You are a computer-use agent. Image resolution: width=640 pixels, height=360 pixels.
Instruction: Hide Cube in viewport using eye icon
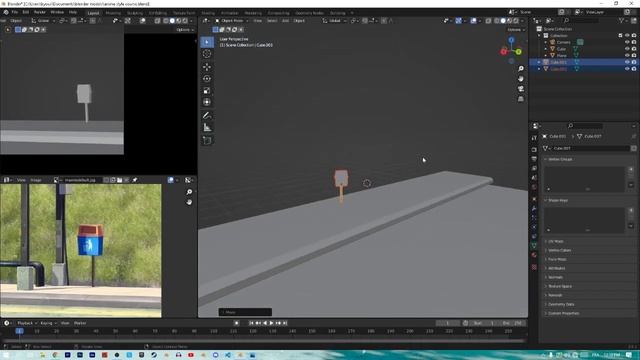point(627,49)
